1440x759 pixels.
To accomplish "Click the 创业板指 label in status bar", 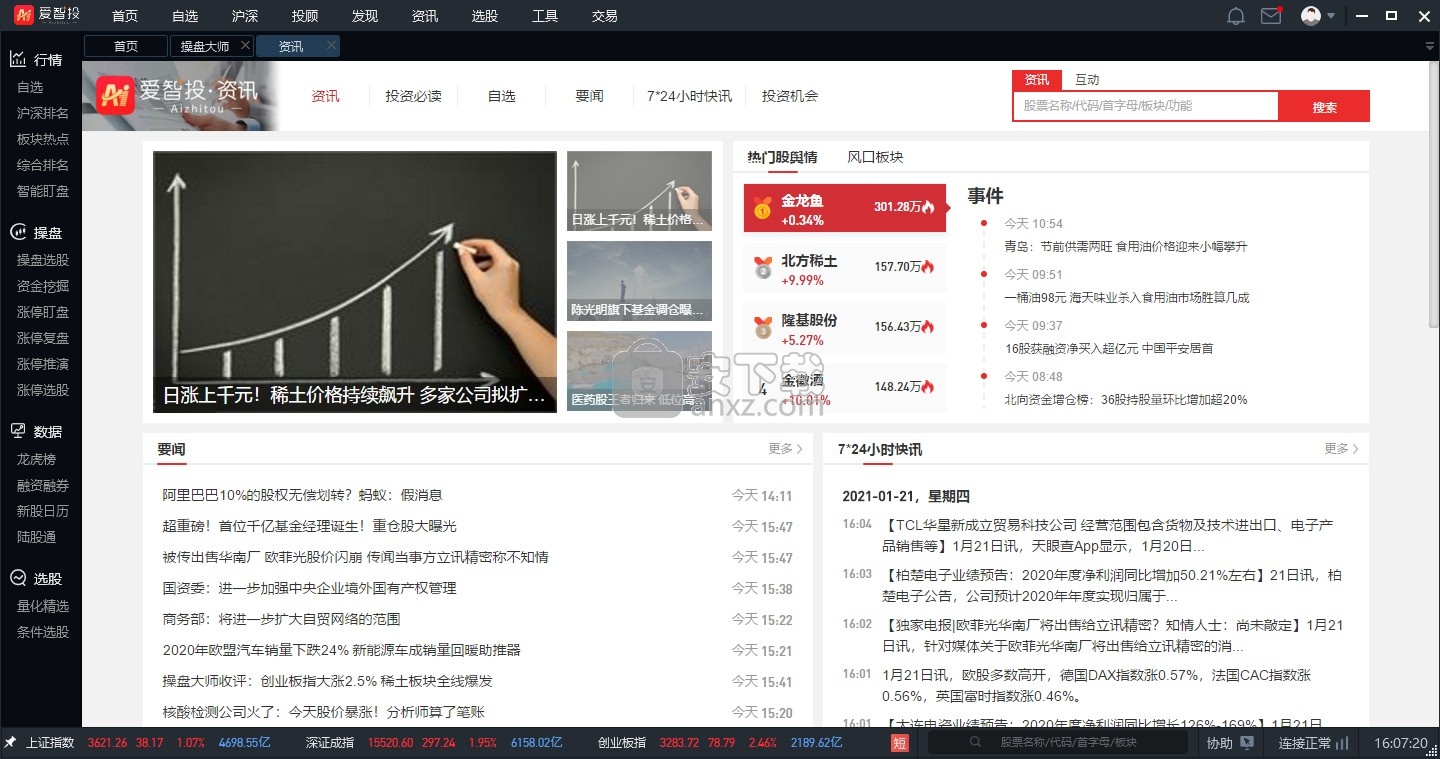I will pos(622,743).
